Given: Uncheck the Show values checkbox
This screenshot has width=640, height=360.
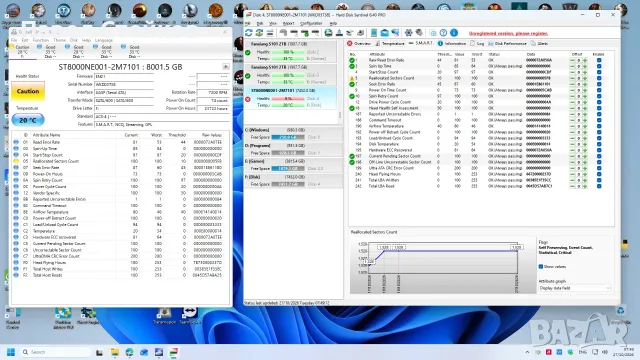Looking at the screenshot, I should coord(541,267).
